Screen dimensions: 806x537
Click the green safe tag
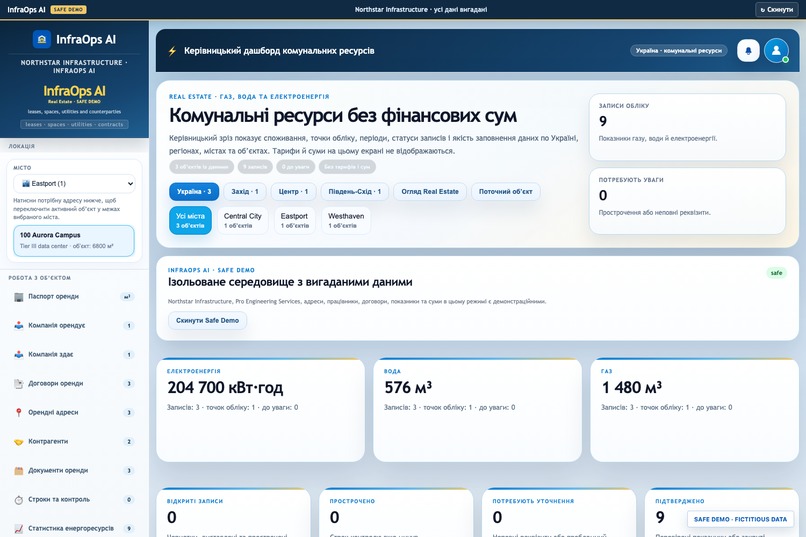[x=776, y=273]
